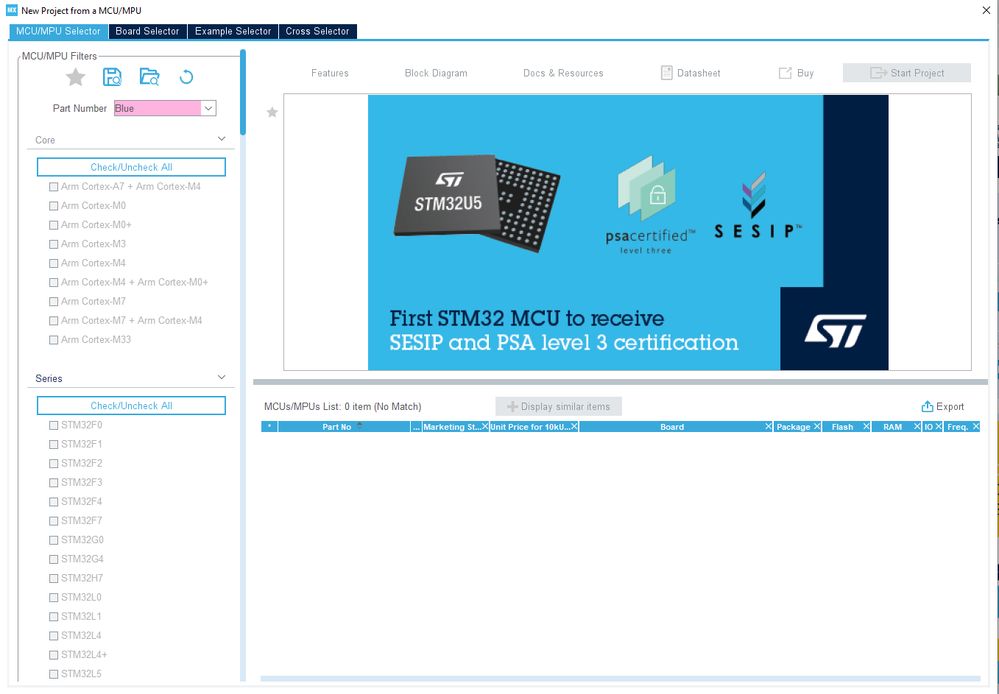Viewport: 999px width, 694px height.
Task: Select the STM32H7 series checkbox
Action: point(54,578)
